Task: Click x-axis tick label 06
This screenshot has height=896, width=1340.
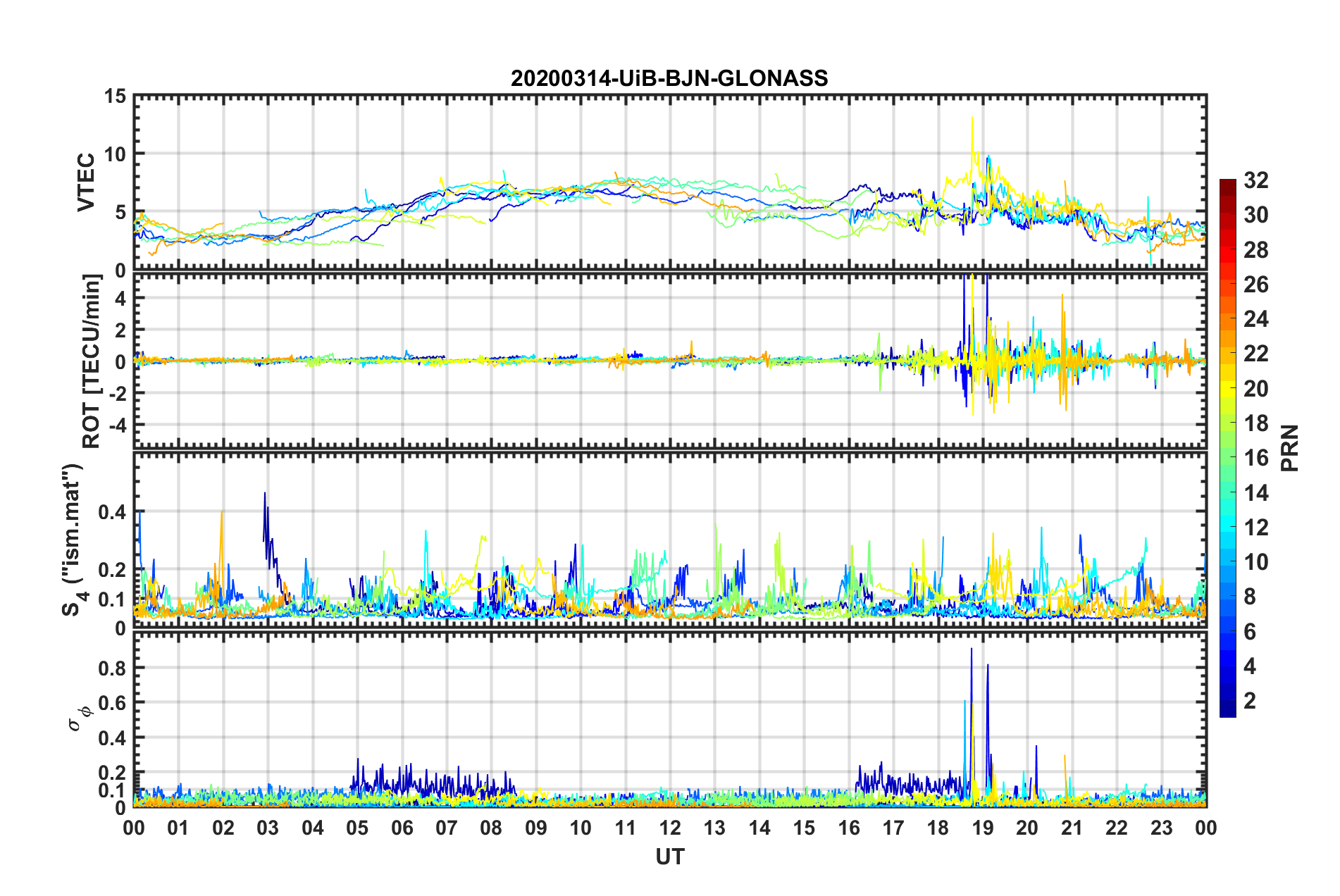Action: tap(402, 828)
